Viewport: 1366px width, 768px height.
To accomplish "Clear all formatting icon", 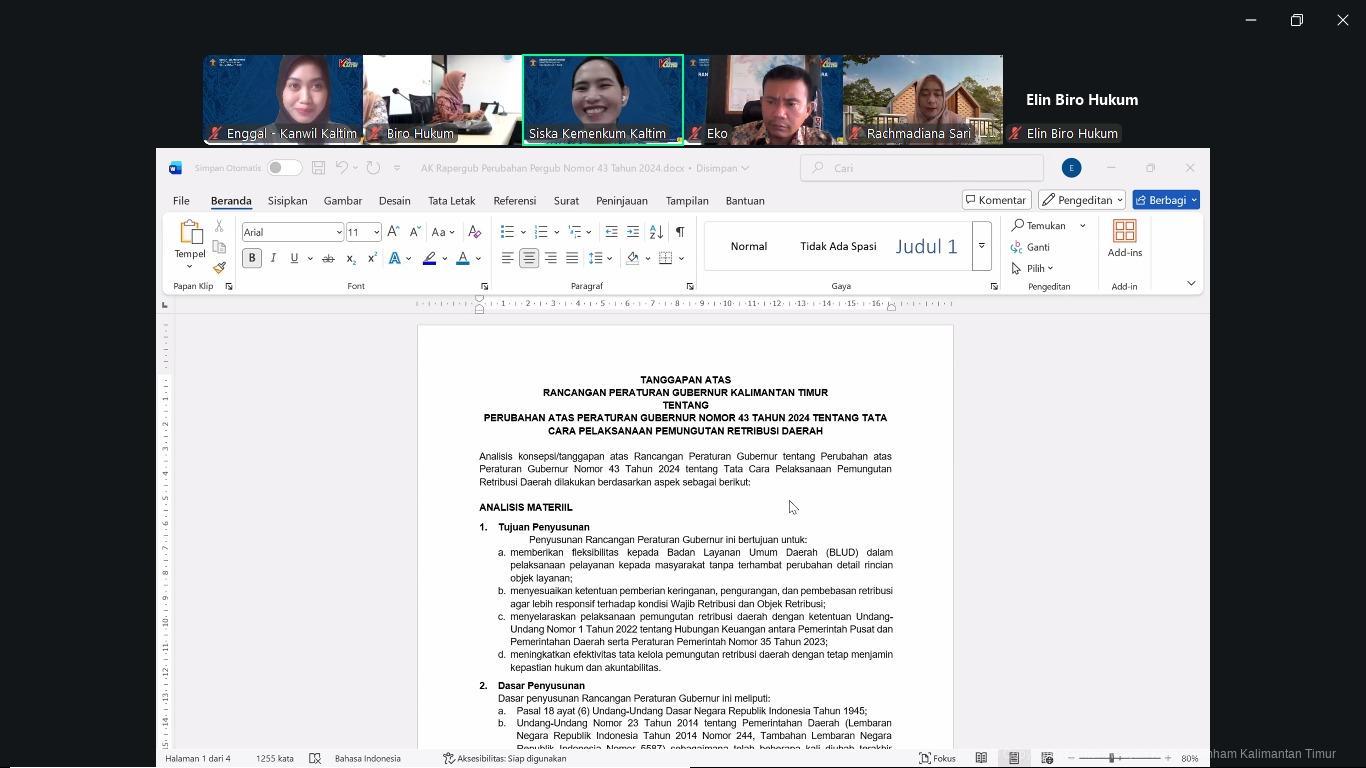I will [x=474, y=232].
